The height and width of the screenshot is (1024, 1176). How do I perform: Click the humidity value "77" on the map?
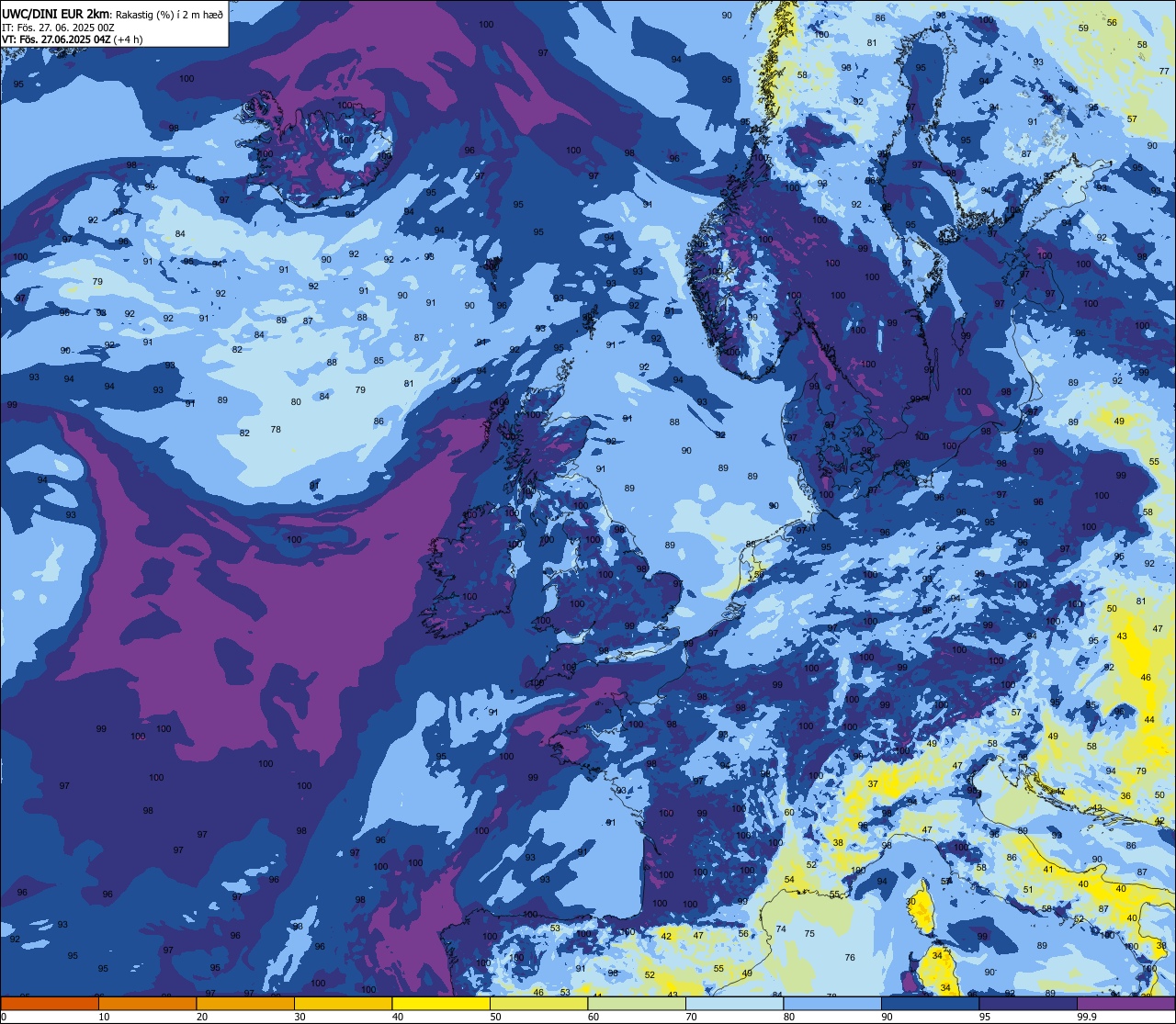click(1165, 72)
